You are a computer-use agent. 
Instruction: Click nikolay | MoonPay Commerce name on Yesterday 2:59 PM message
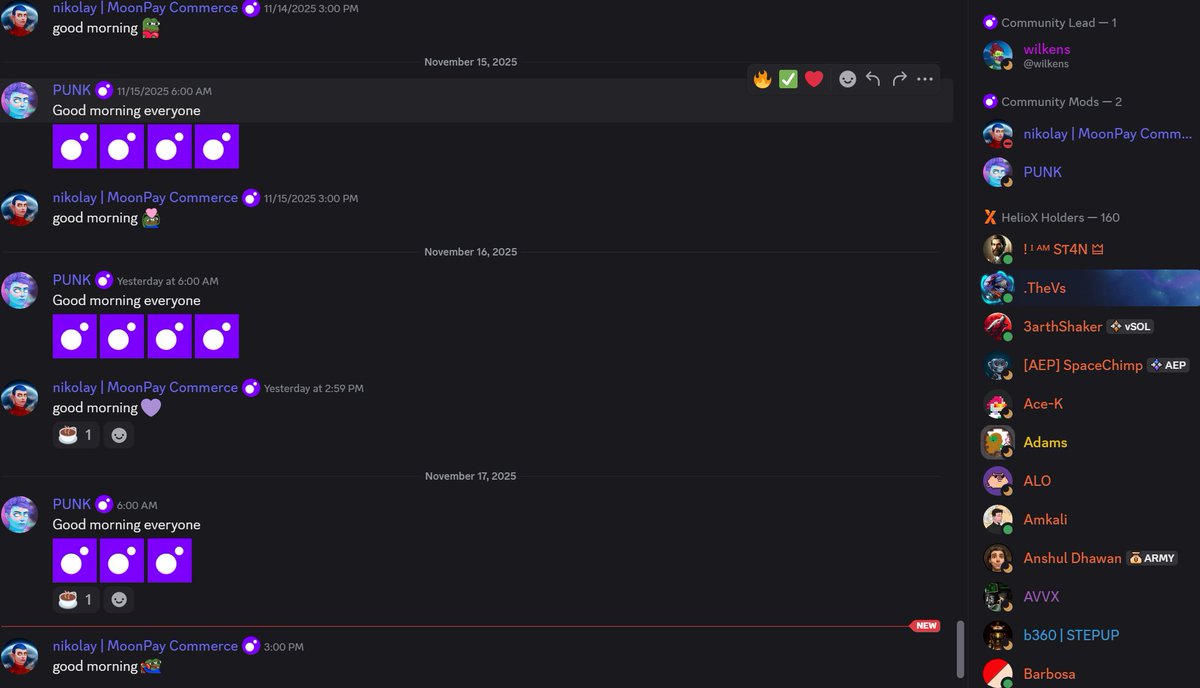[145, 387]
